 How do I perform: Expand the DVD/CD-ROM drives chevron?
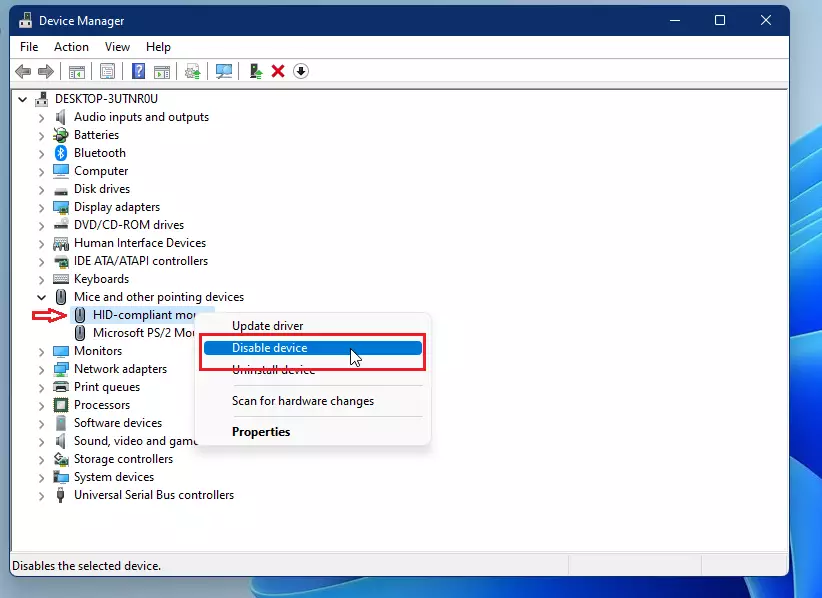pos(41,225)
